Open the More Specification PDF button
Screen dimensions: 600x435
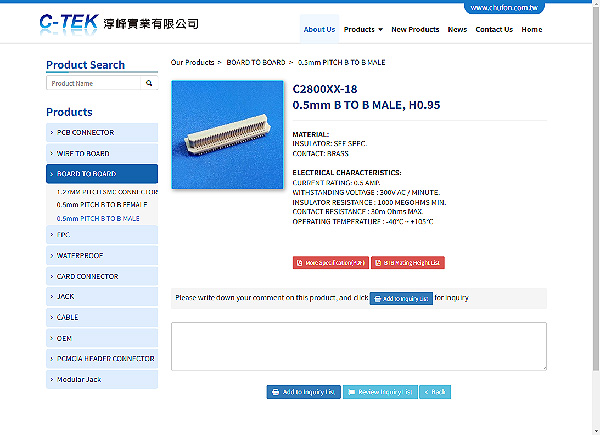click(x=331, y=263)
